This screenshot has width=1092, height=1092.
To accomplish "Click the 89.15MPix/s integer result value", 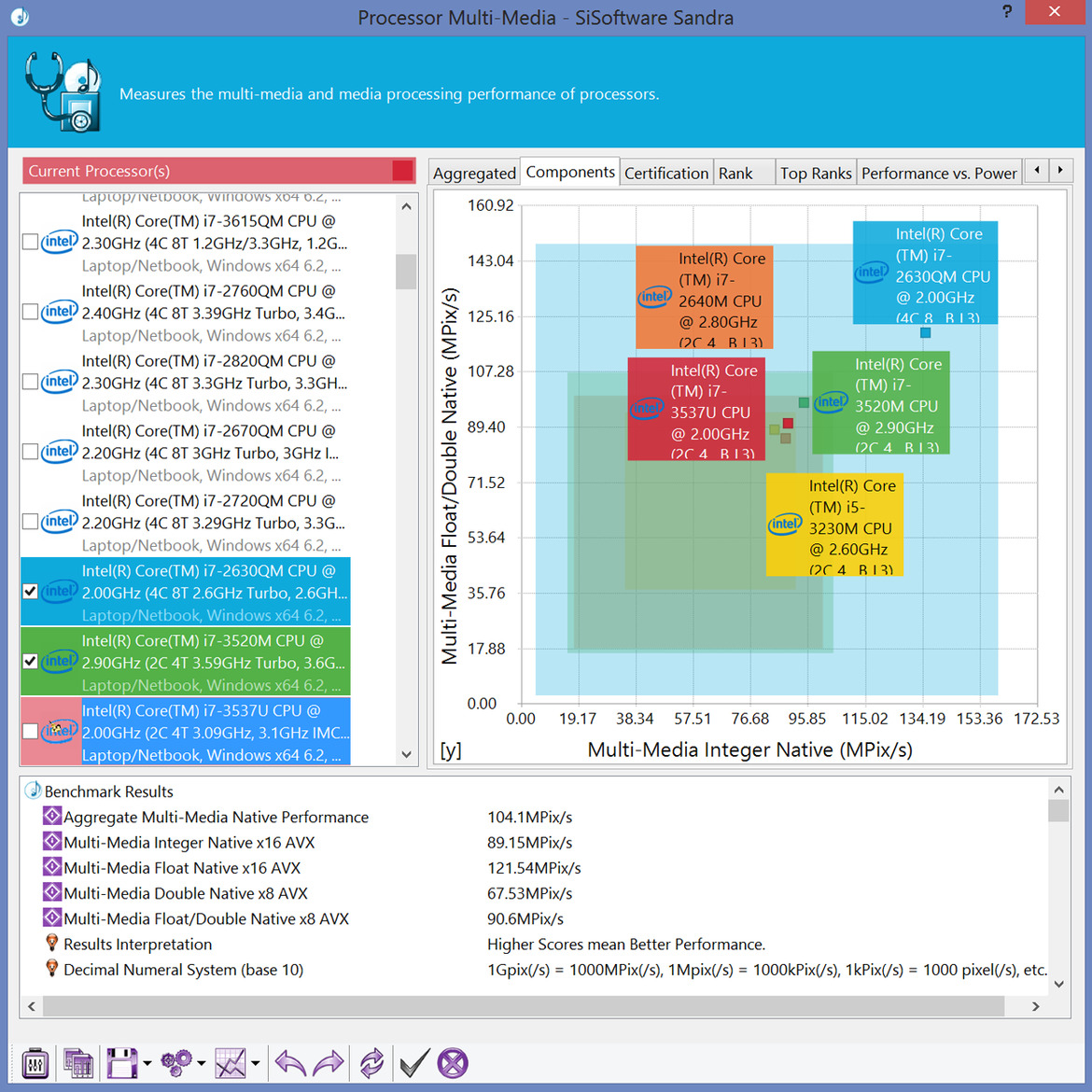I will [530, 843].
